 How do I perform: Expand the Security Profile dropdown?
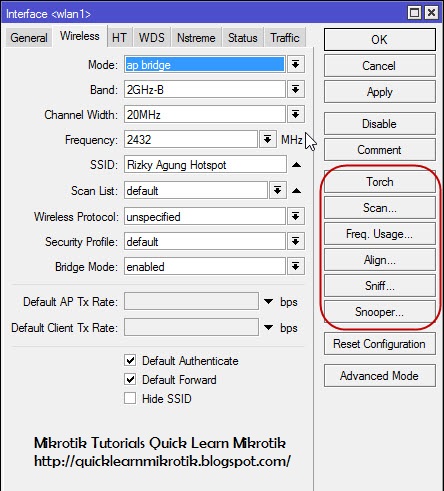click(x=295, y=241)
